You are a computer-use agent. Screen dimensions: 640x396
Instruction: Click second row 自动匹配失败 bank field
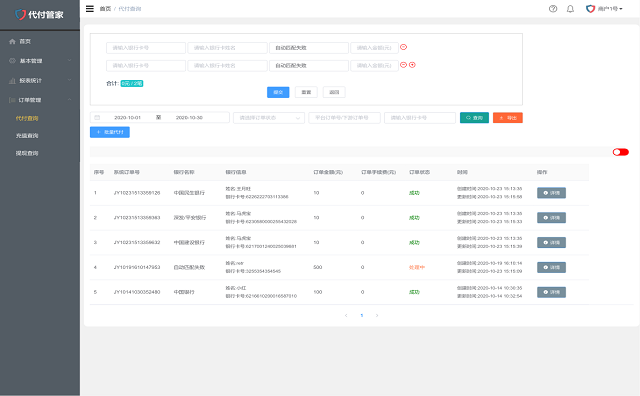(x=309, y=66)
